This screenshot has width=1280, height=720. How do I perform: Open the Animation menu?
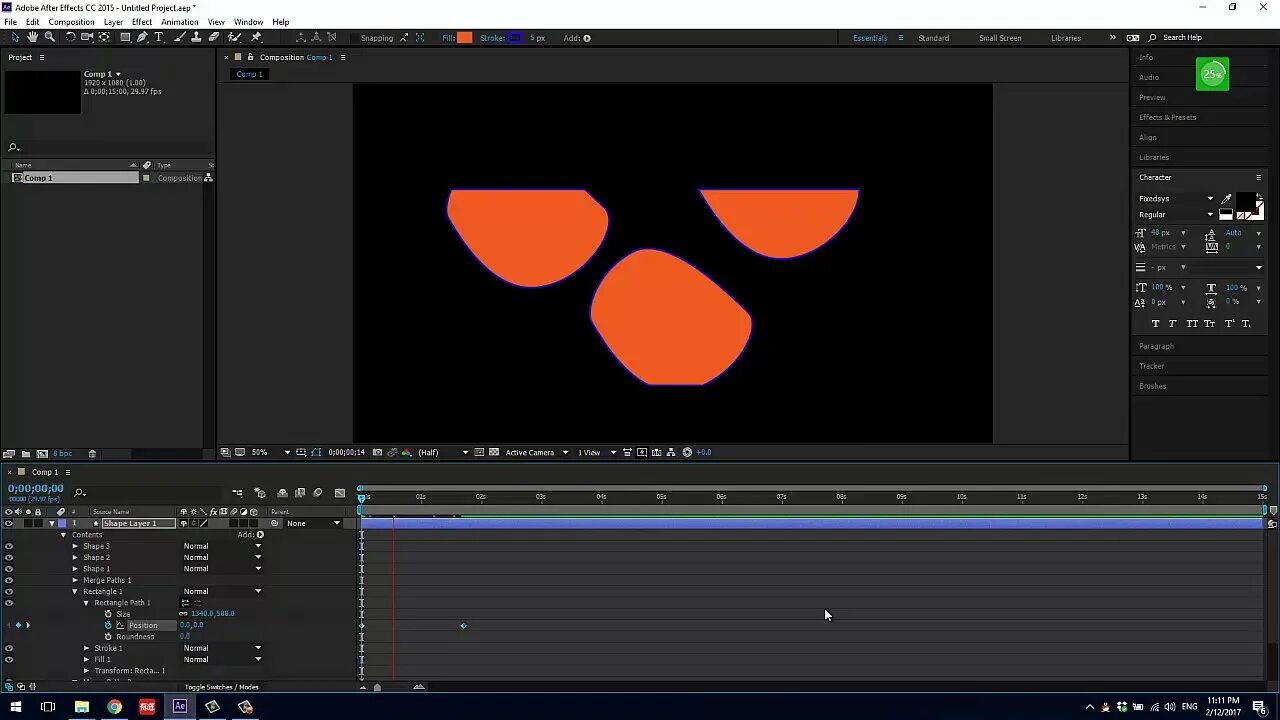pos(180,22)
